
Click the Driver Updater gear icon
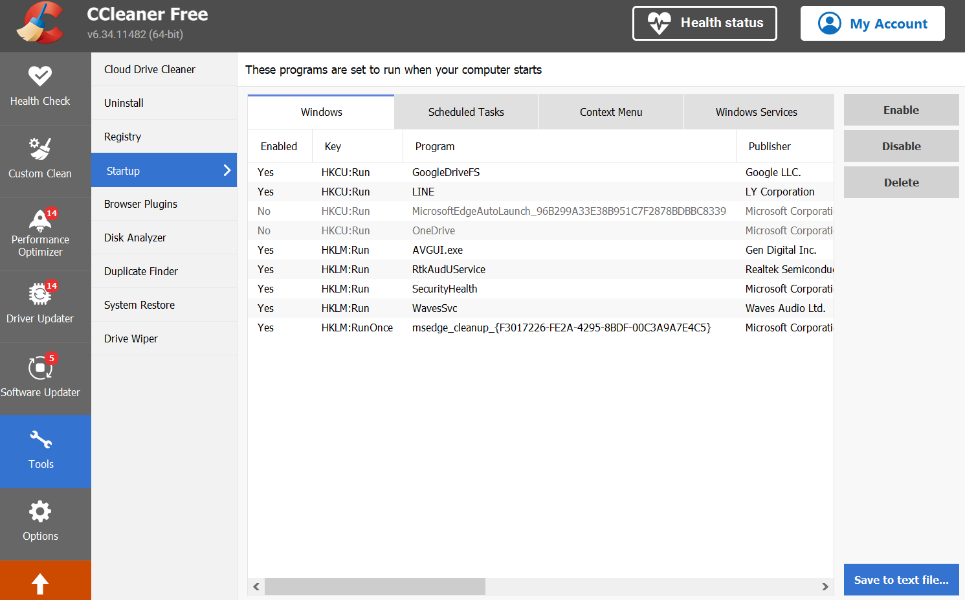coord(40,294)
